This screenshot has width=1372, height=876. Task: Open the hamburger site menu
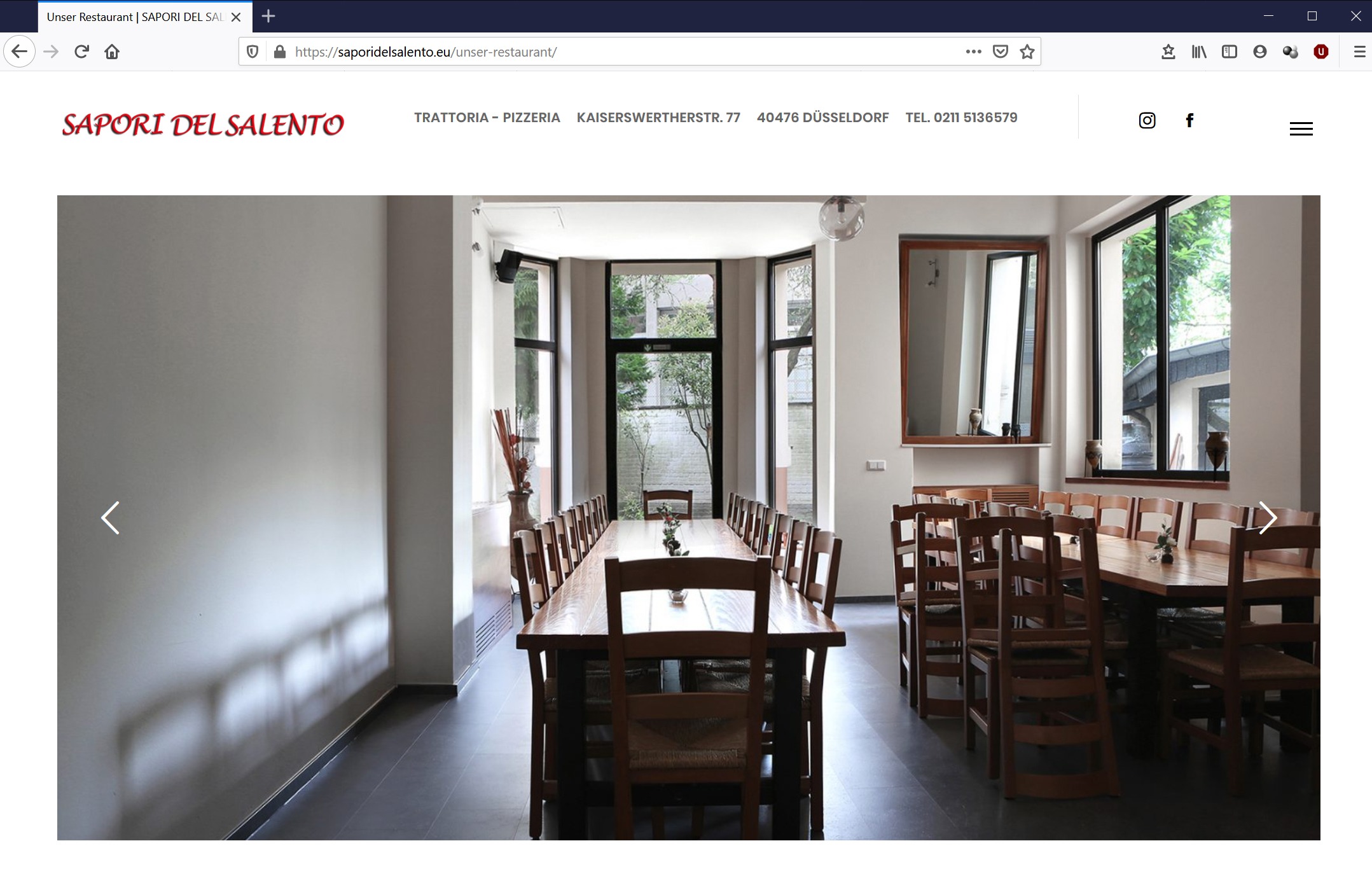(x=1301, y=129)
